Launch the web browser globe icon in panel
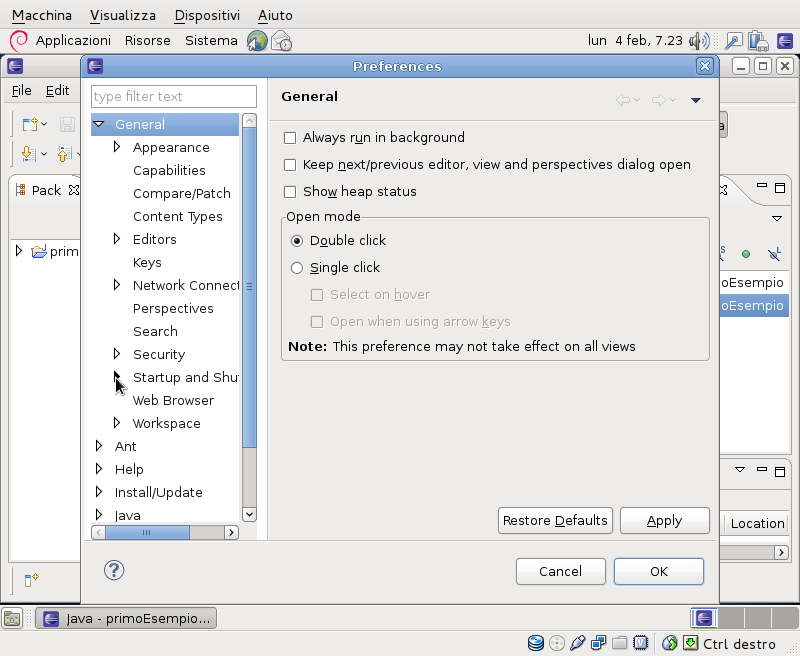Viewport: 800px width, 656px height. (x=257, y=41)
